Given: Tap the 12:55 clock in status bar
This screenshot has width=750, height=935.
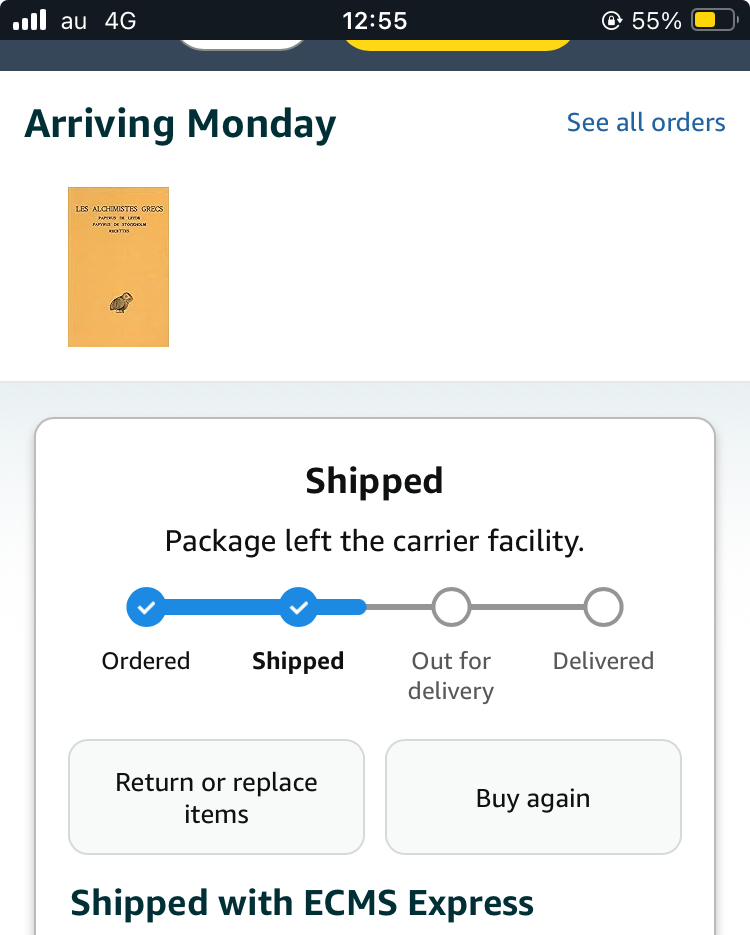Looking at the screenshot, I should tap(375, 21).
